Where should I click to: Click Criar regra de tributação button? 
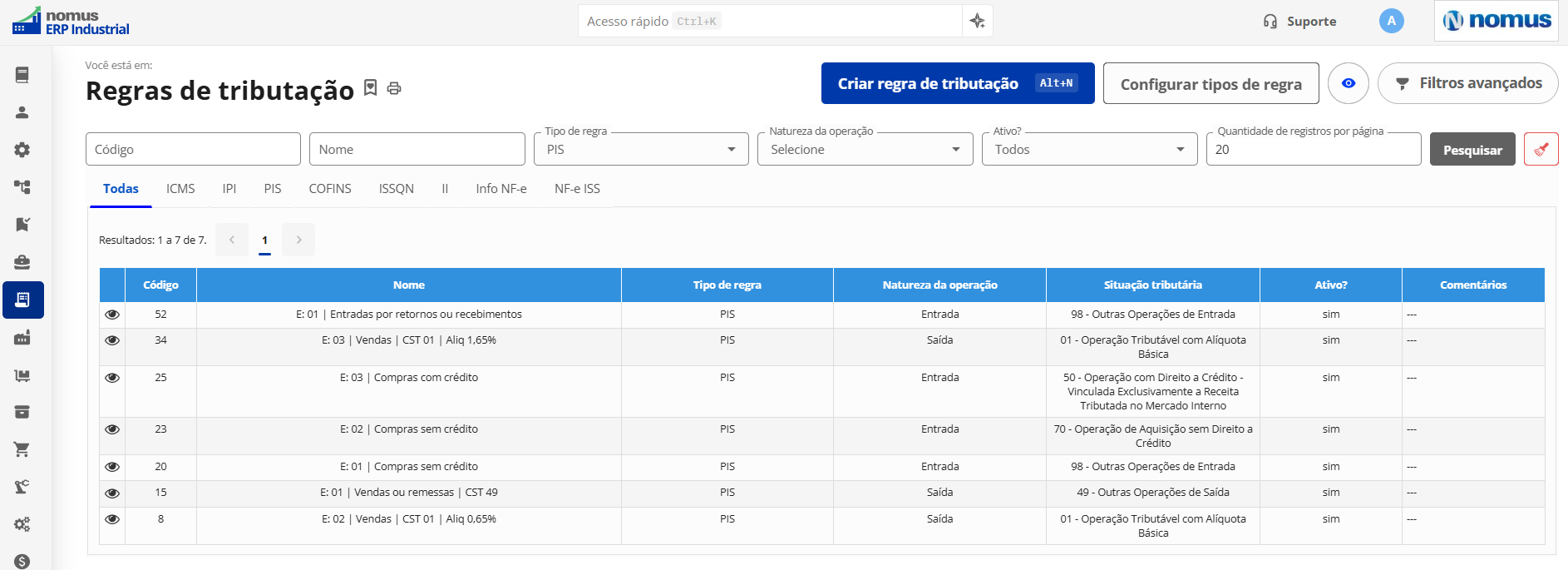point(958,83)
